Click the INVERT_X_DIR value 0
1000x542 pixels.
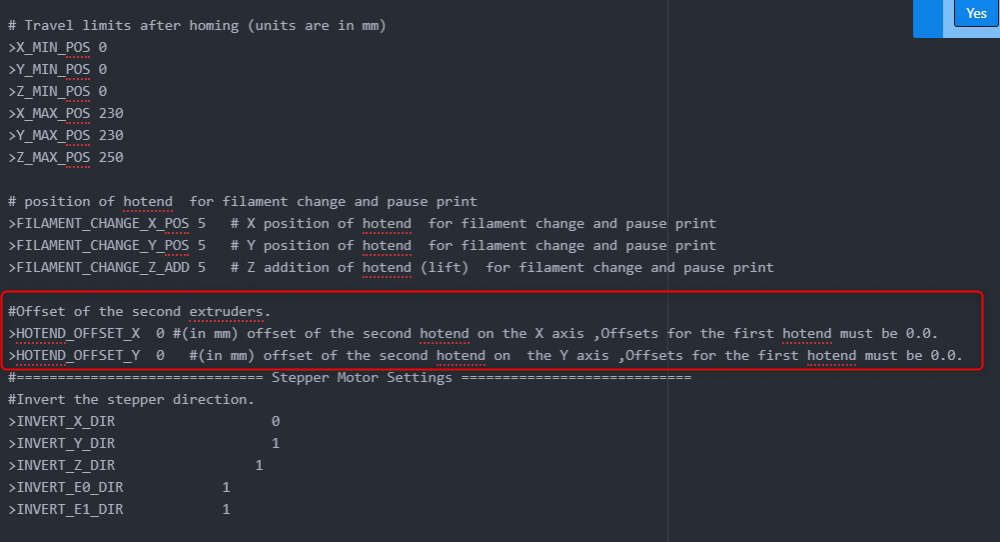click(275, 422)
